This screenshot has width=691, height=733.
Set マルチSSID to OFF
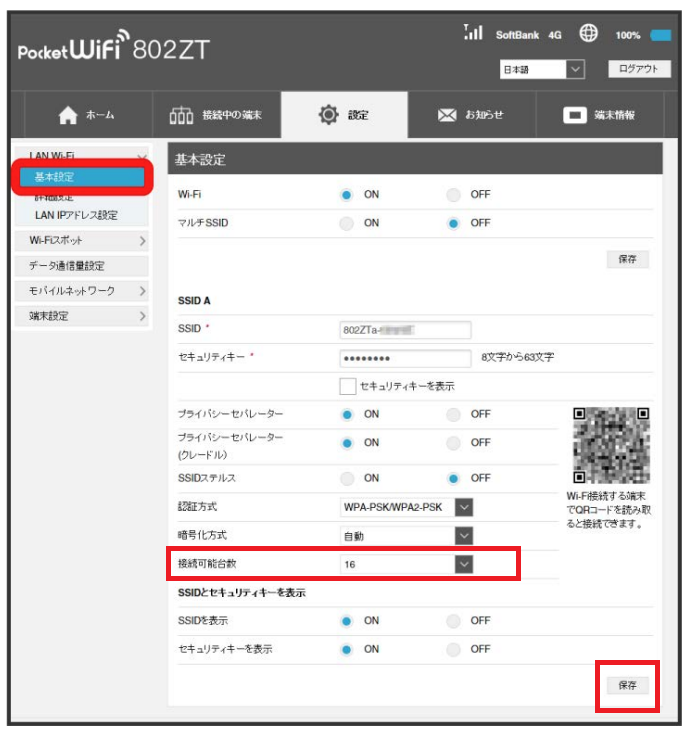[453, 223]
